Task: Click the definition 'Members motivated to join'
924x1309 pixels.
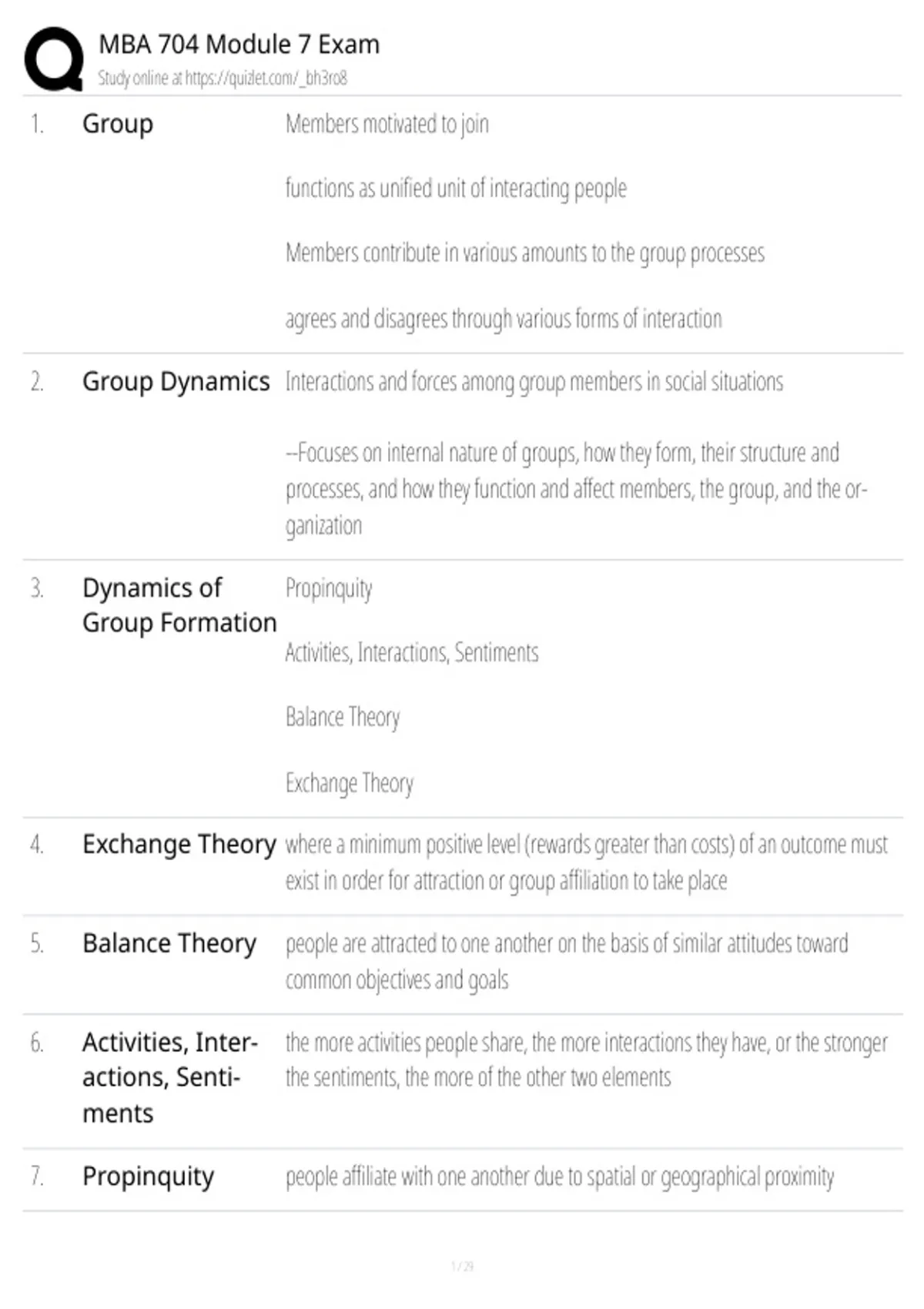Action: [387, 124]
